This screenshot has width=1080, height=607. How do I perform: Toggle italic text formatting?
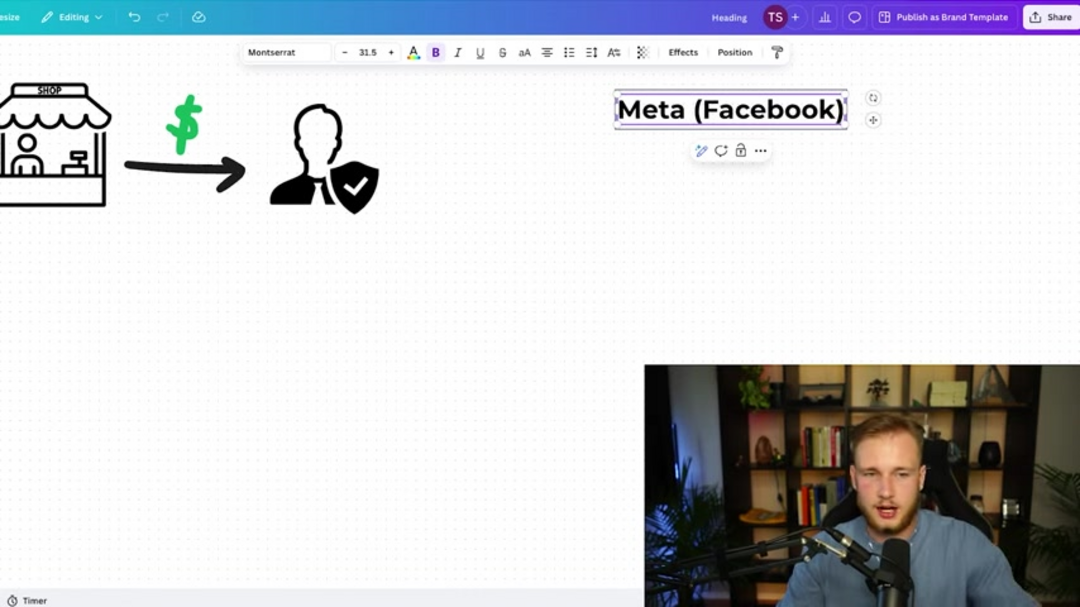pyautogui.click(x=458, y=53)
